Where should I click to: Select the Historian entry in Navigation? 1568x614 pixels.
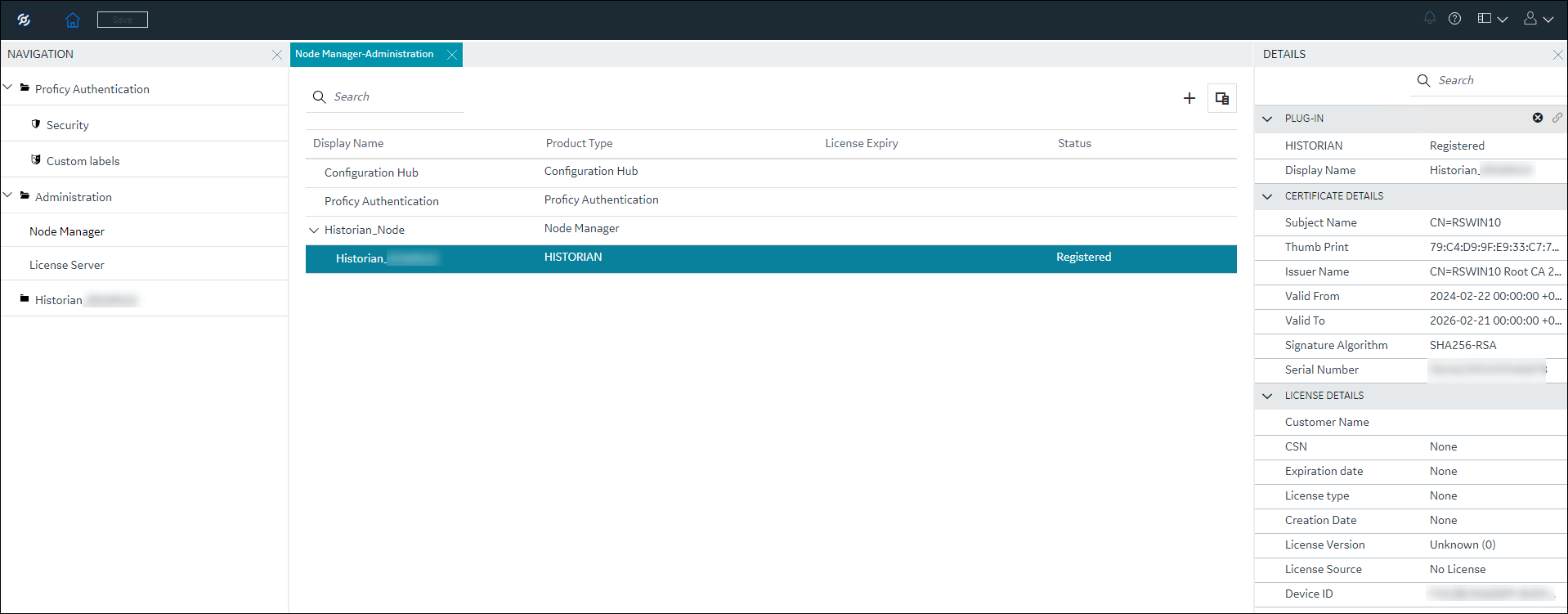87,300
